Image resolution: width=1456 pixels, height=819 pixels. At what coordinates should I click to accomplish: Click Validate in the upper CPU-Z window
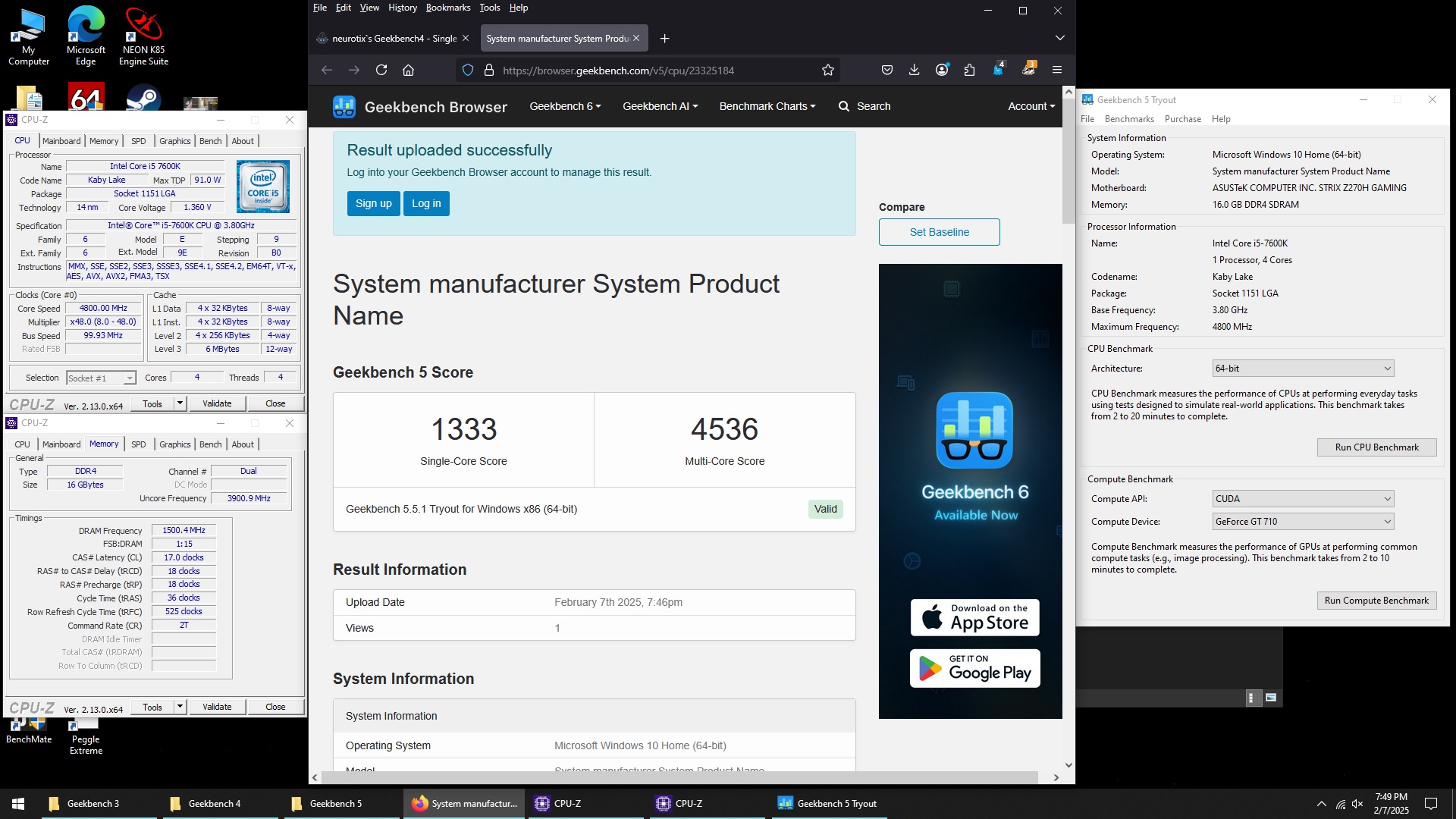217,403
